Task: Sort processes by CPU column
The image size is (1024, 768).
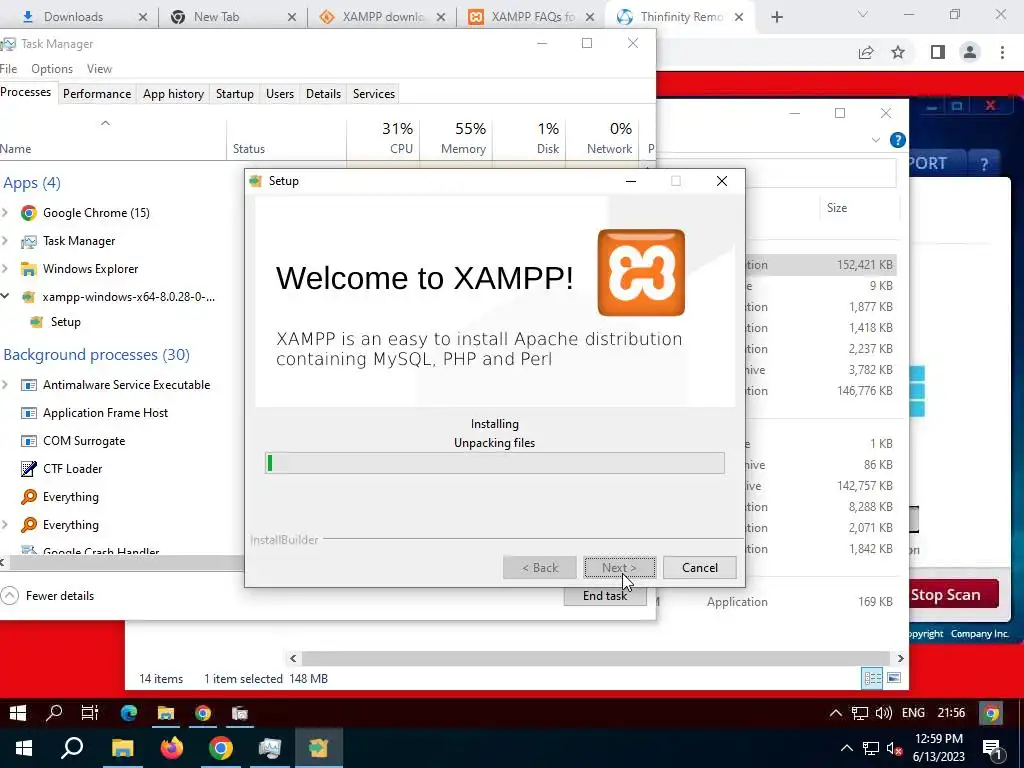Action: [x=383, y=138]
